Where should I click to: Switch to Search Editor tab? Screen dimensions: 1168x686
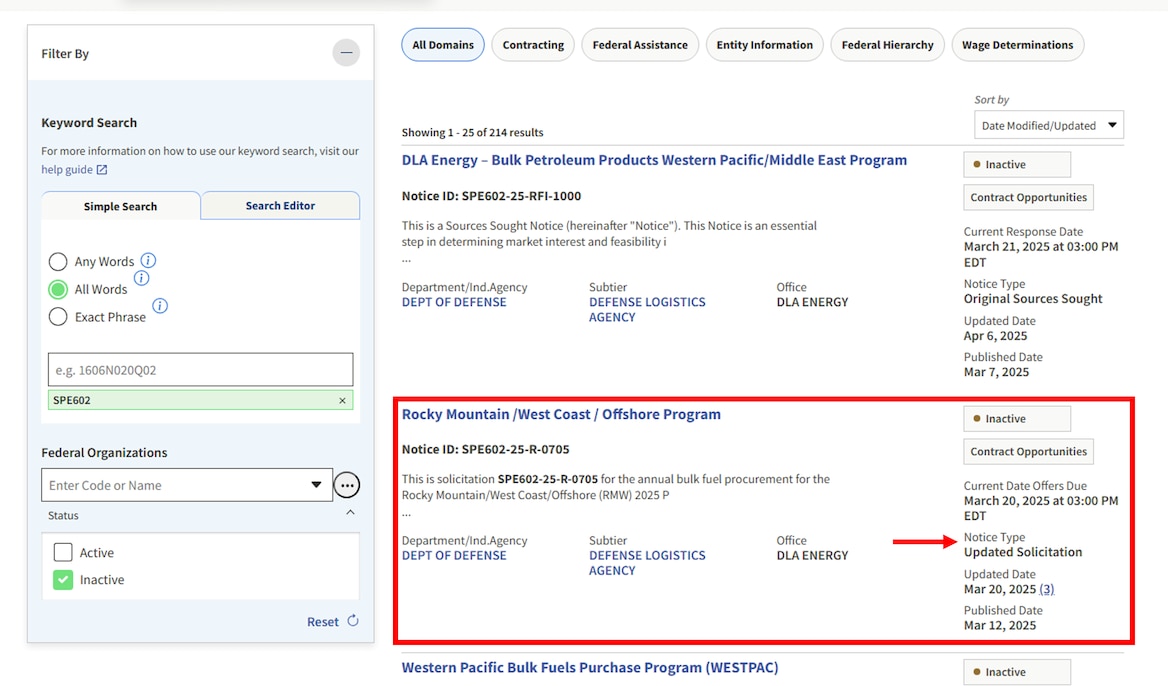click(280, 206)
